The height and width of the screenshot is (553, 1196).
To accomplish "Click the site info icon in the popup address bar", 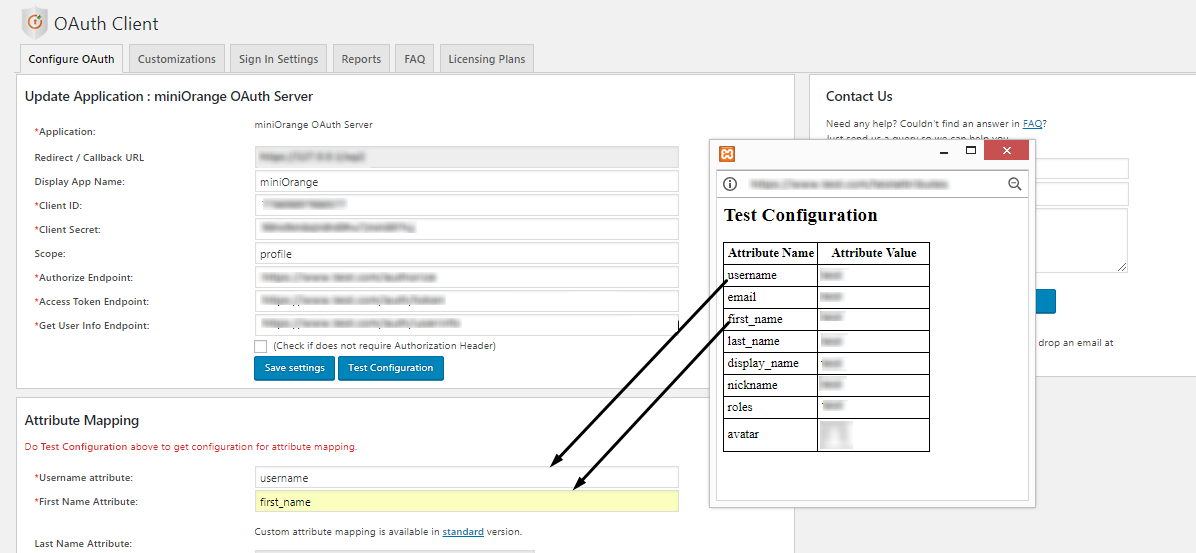I will coord(730,184).
